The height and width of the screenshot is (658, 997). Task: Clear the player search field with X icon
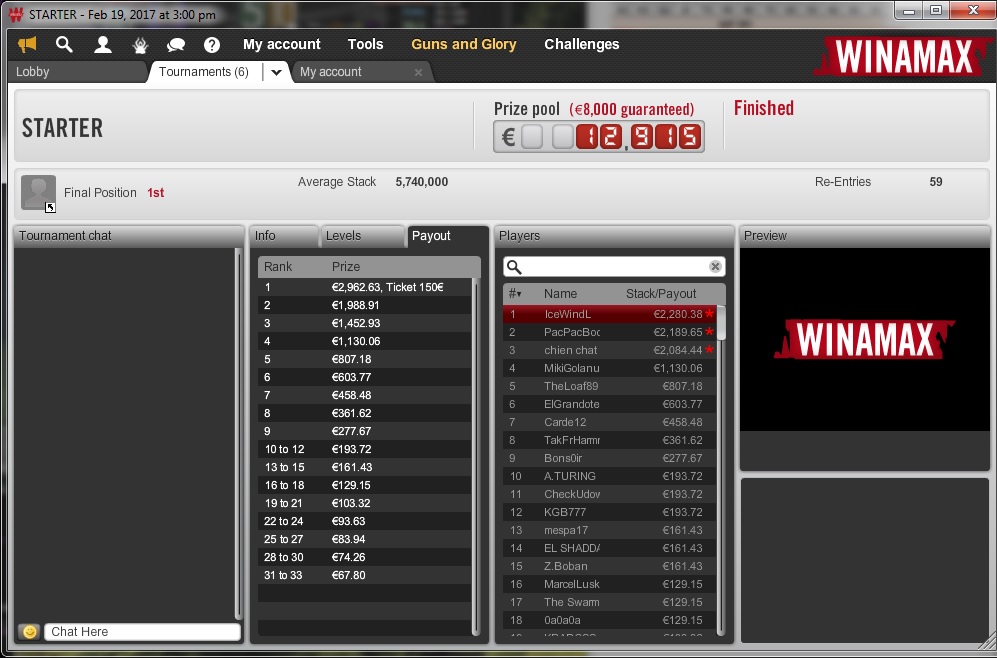(715, 266)
